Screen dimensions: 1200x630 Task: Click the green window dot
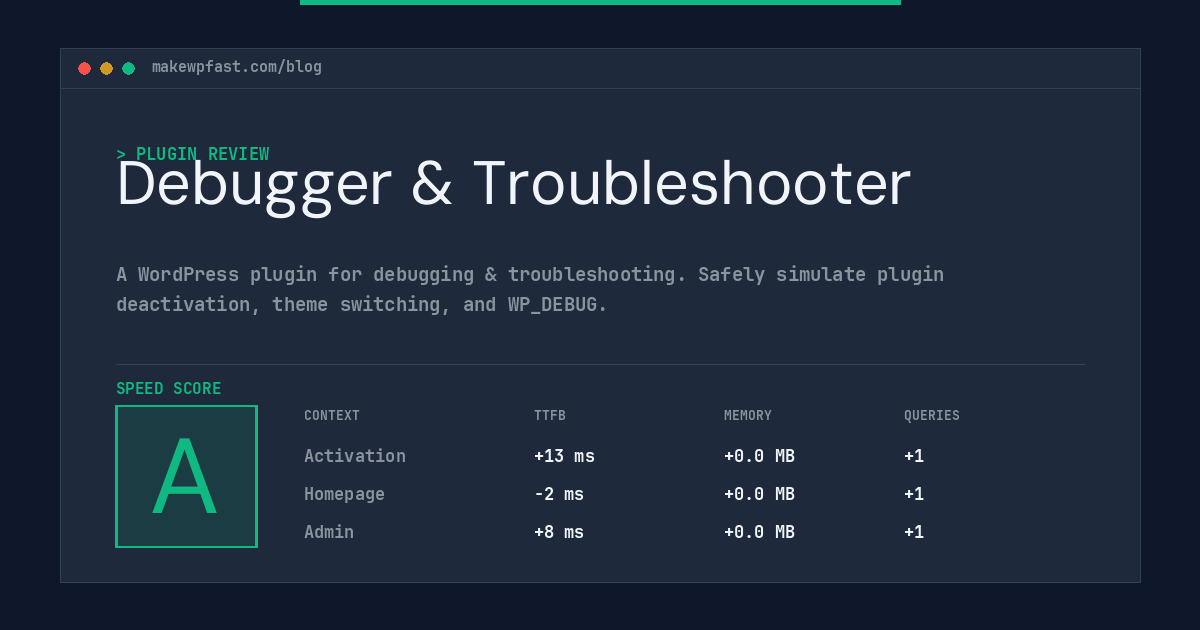pyautogui.click(x=128, y=68)
